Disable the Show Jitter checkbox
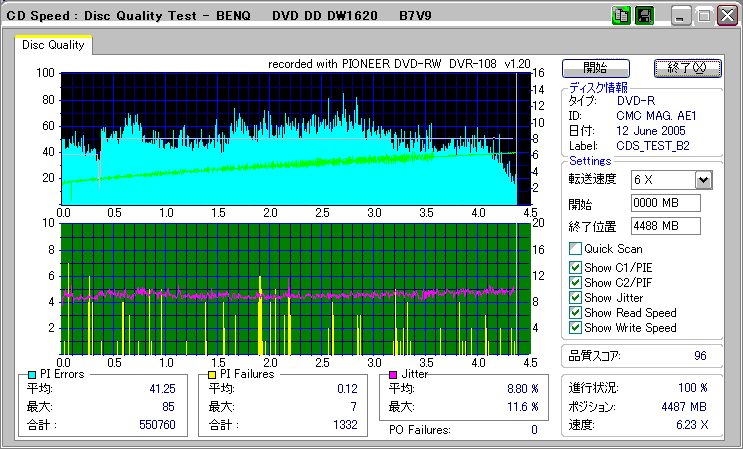 575,298
